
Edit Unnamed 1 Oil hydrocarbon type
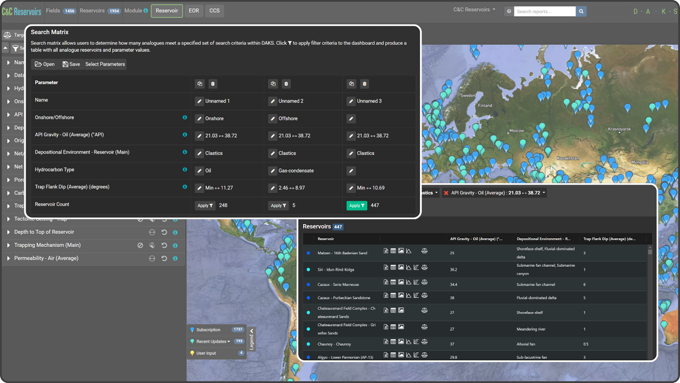tap(199, 170)
